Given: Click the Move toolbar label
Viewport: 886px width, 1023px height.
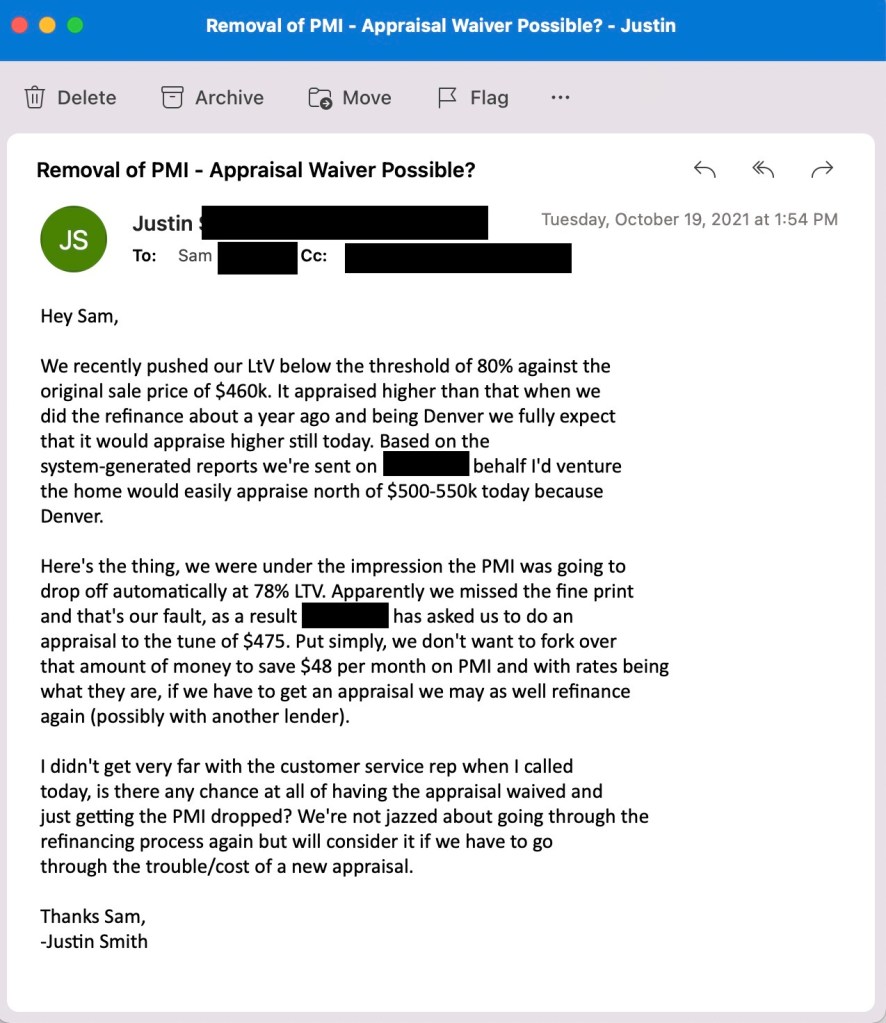Looking at the screenshot, I should pyautogui.click(x=367, y=98).
